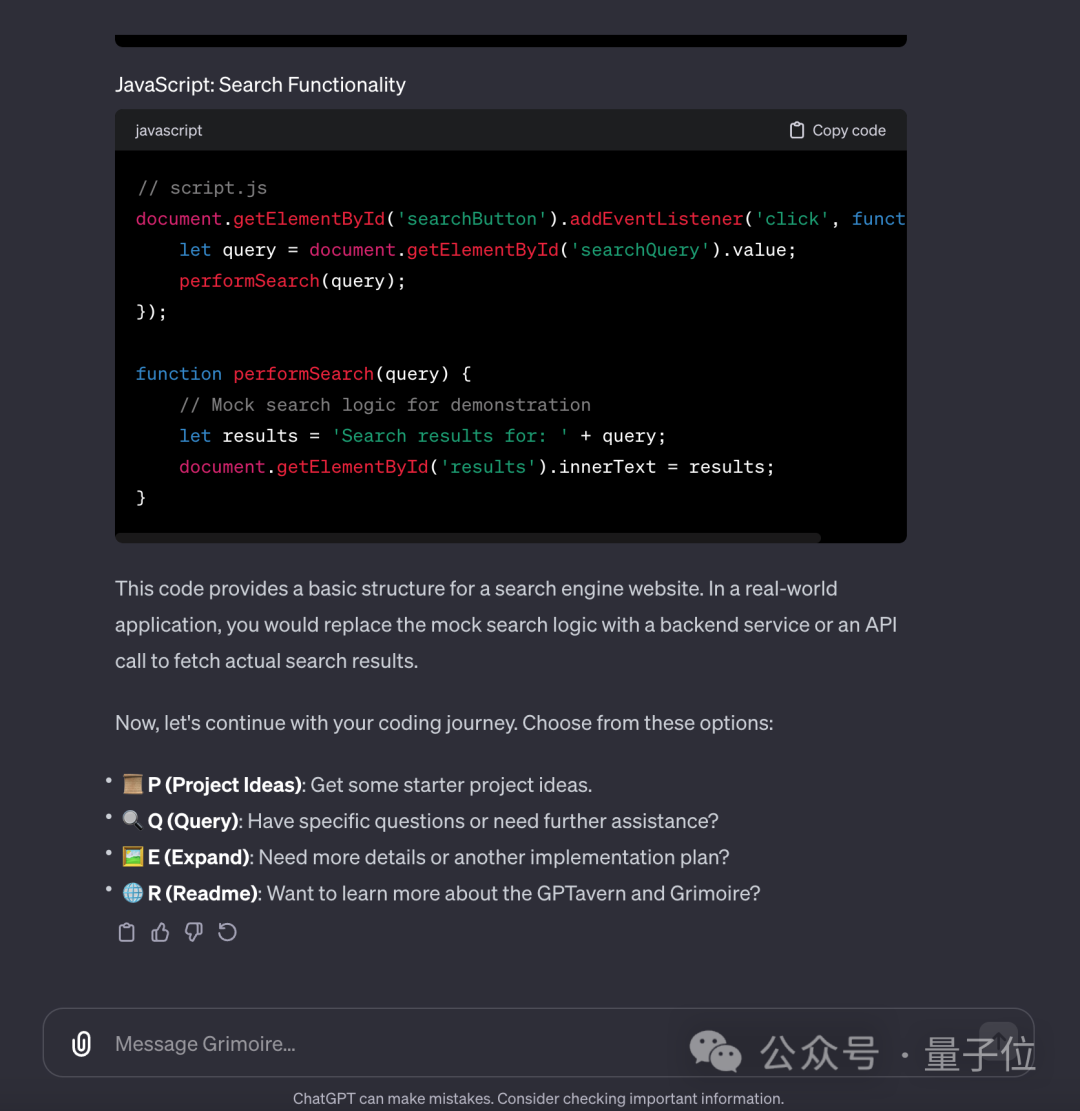
Task: Click the picture emoji beside Expand
Action: [x=132, y=856]
